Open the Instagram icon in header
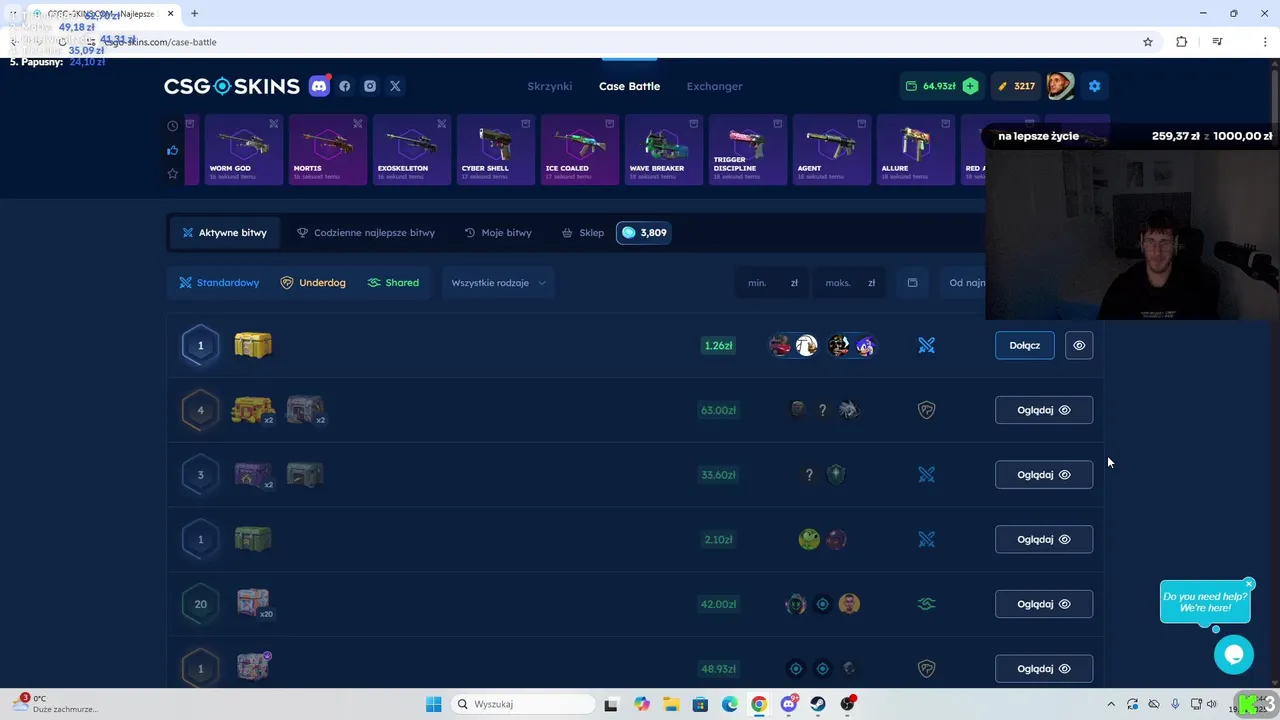The height and width of the screenshot is (720, 1280). pos(370,86)
